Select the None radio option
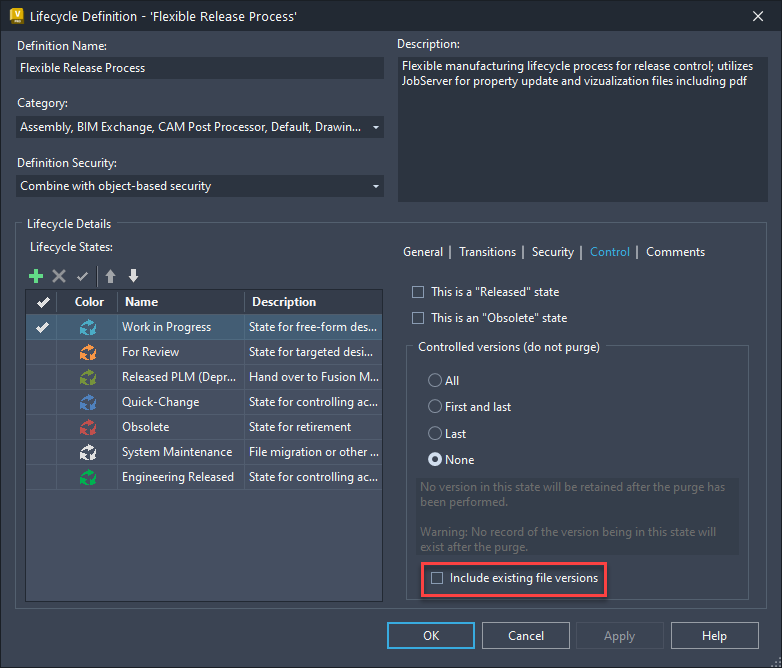This screenshot has width=782, height=668. (435, 459)
